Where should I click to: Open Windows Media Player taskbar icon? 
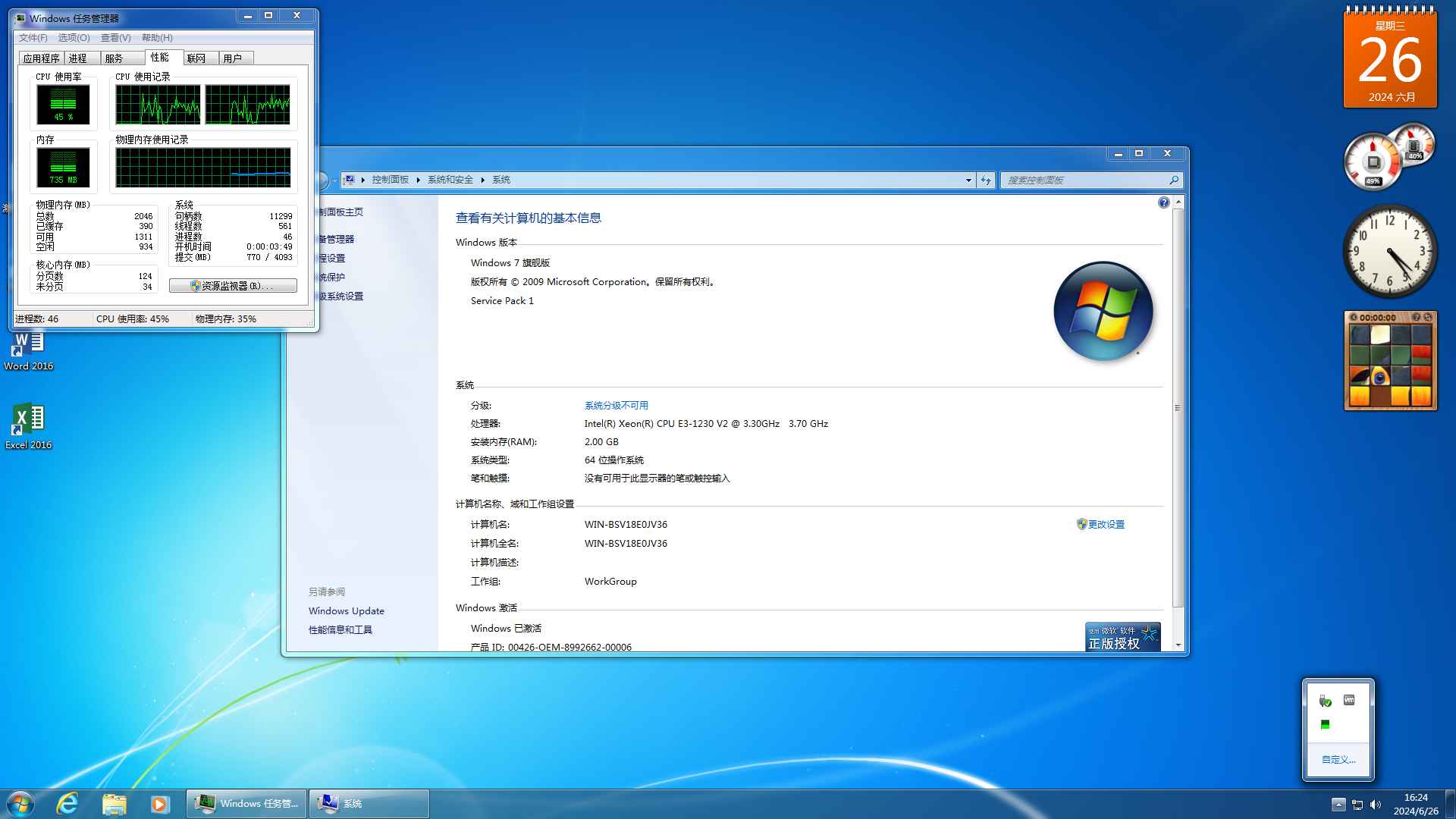click(159, 804)
